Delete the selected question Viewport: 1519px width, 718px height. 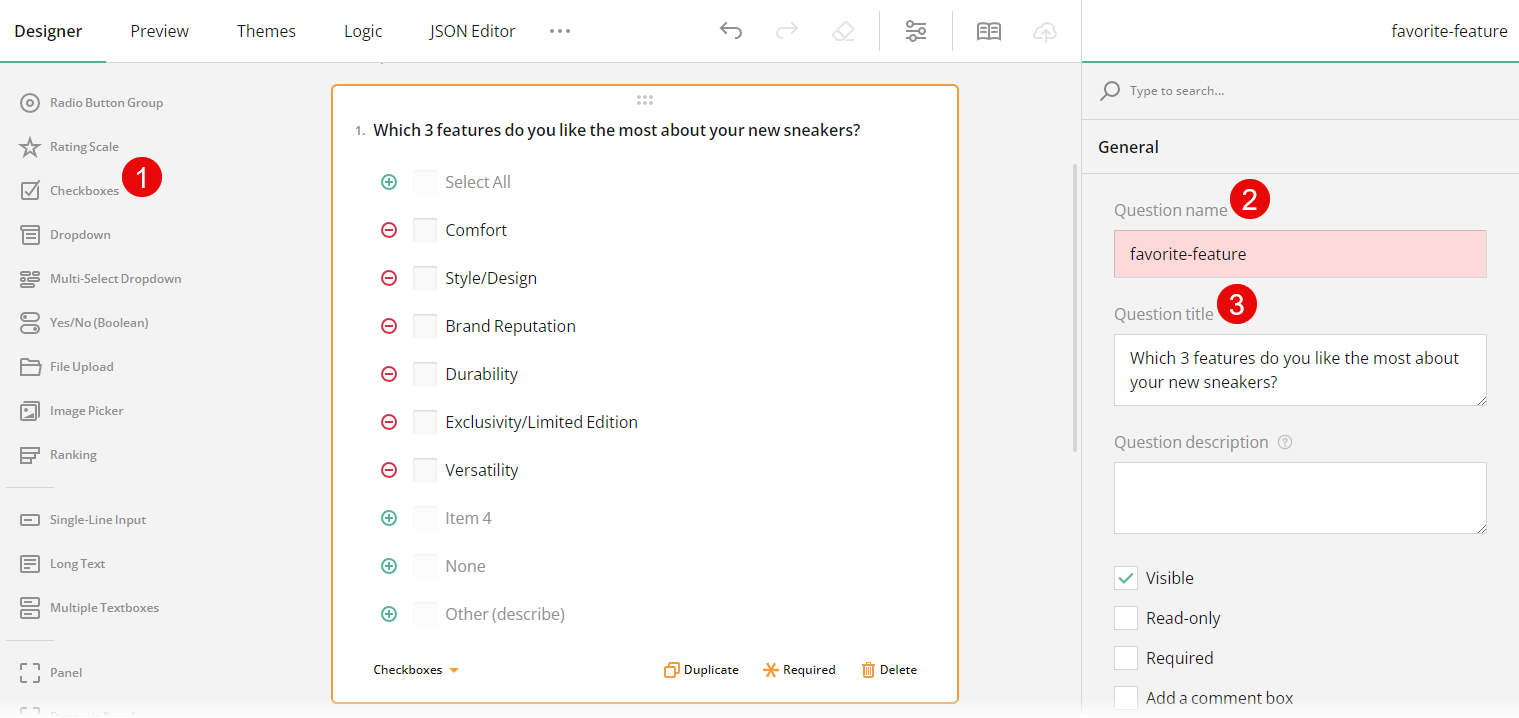(888, 669)
